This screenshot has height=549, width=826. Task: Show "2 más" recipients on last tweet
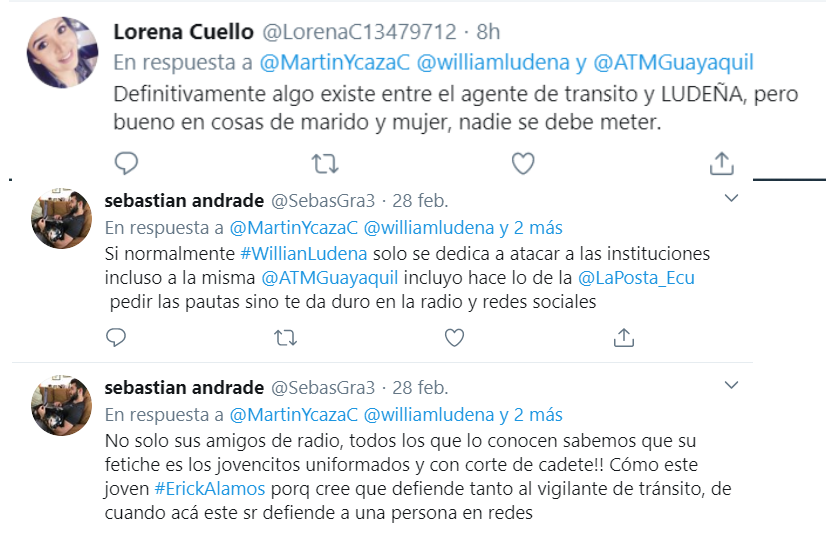point(538,415)
